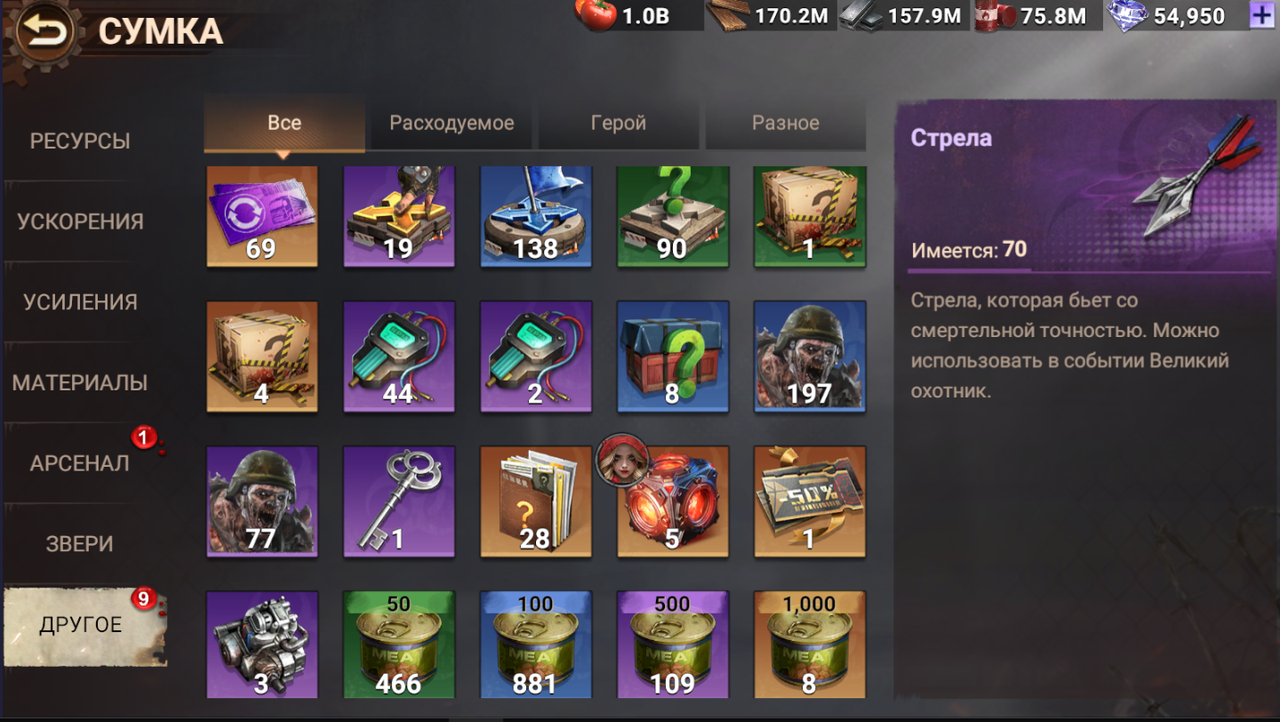The height and width of the screenshot is (722, 1280).
Task: Select the engine part item
Action: click(x=262, y=644)
